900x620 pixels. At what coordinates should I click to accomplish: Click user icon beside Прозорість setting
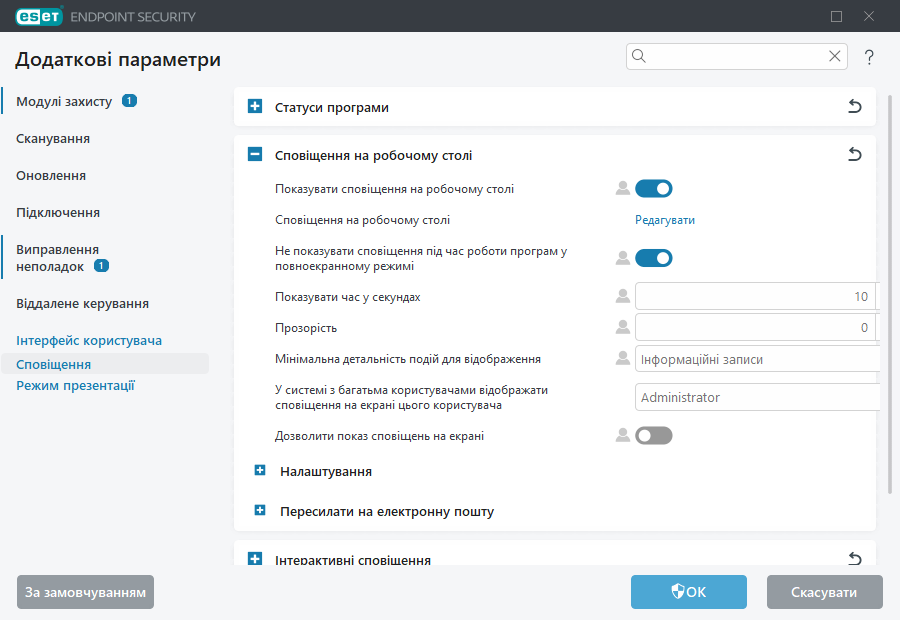coord(623,327)
